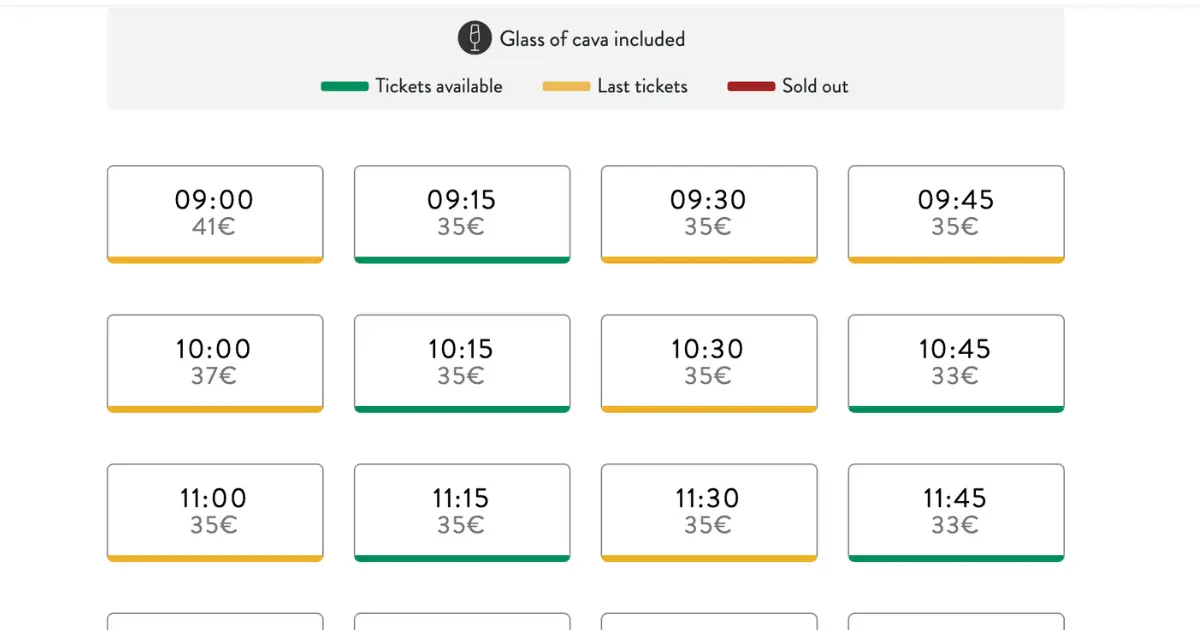Book the 11:45 slot at 33€
Screen dimensions: 1200x630
point(956,511)
